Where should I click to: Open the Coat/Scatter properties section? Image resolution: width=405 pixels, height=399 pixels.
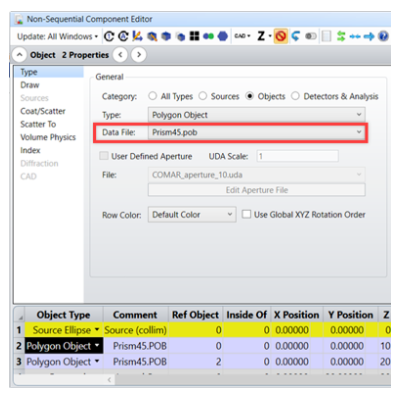[x=43, y=111]
